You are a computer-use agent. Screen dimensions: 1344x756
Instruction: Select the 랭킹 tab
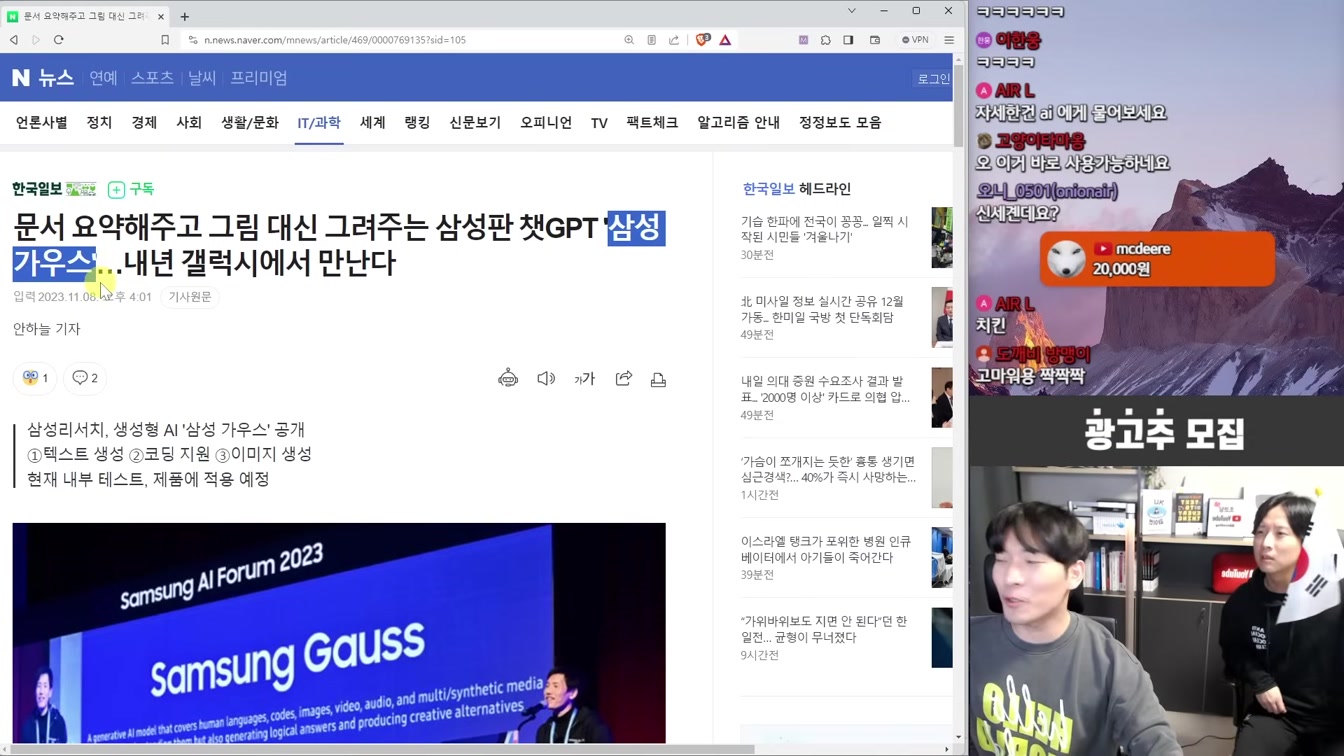click(x=417, y=123)
